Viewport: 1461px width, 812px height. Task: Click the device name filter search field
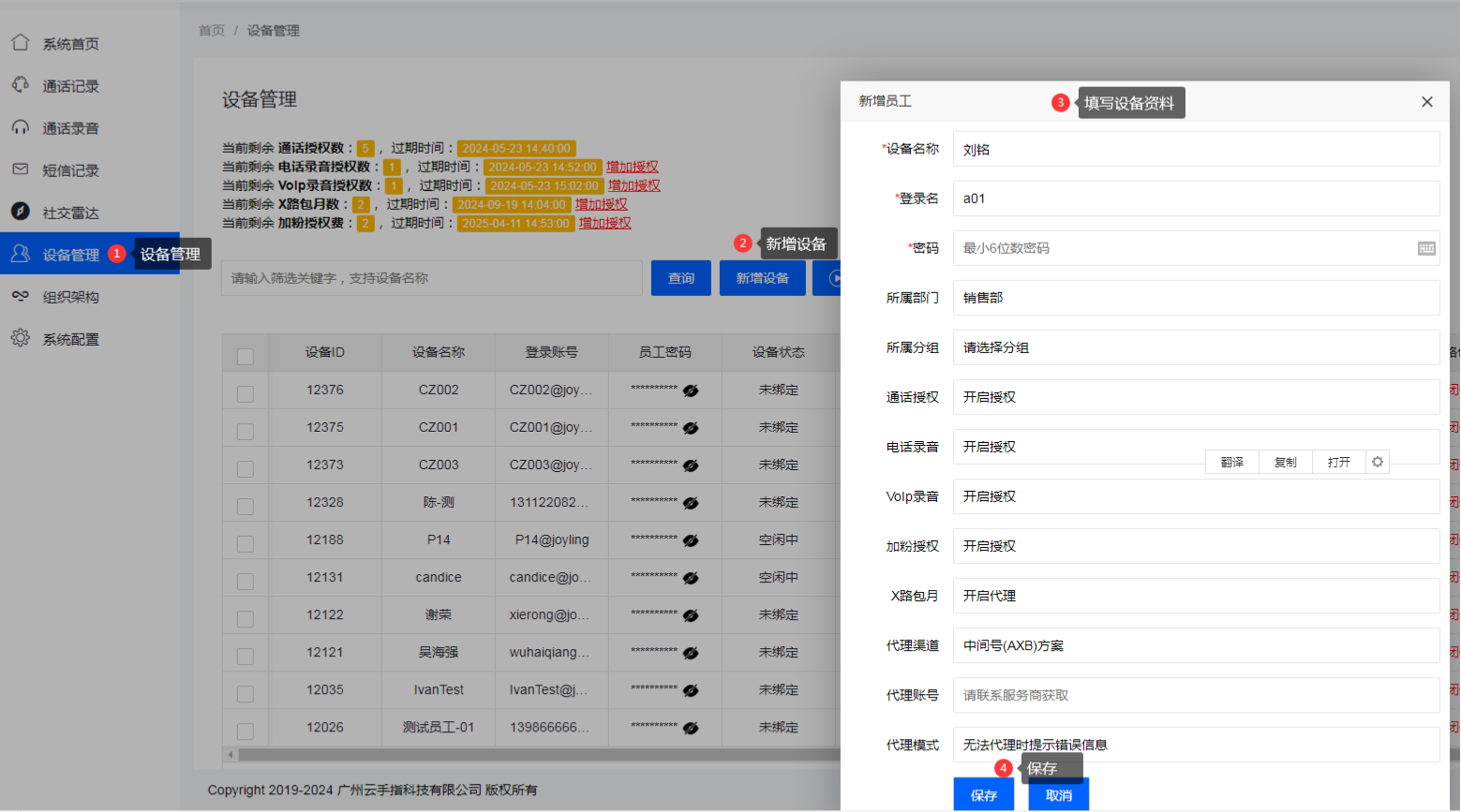[x=431, y=278]
